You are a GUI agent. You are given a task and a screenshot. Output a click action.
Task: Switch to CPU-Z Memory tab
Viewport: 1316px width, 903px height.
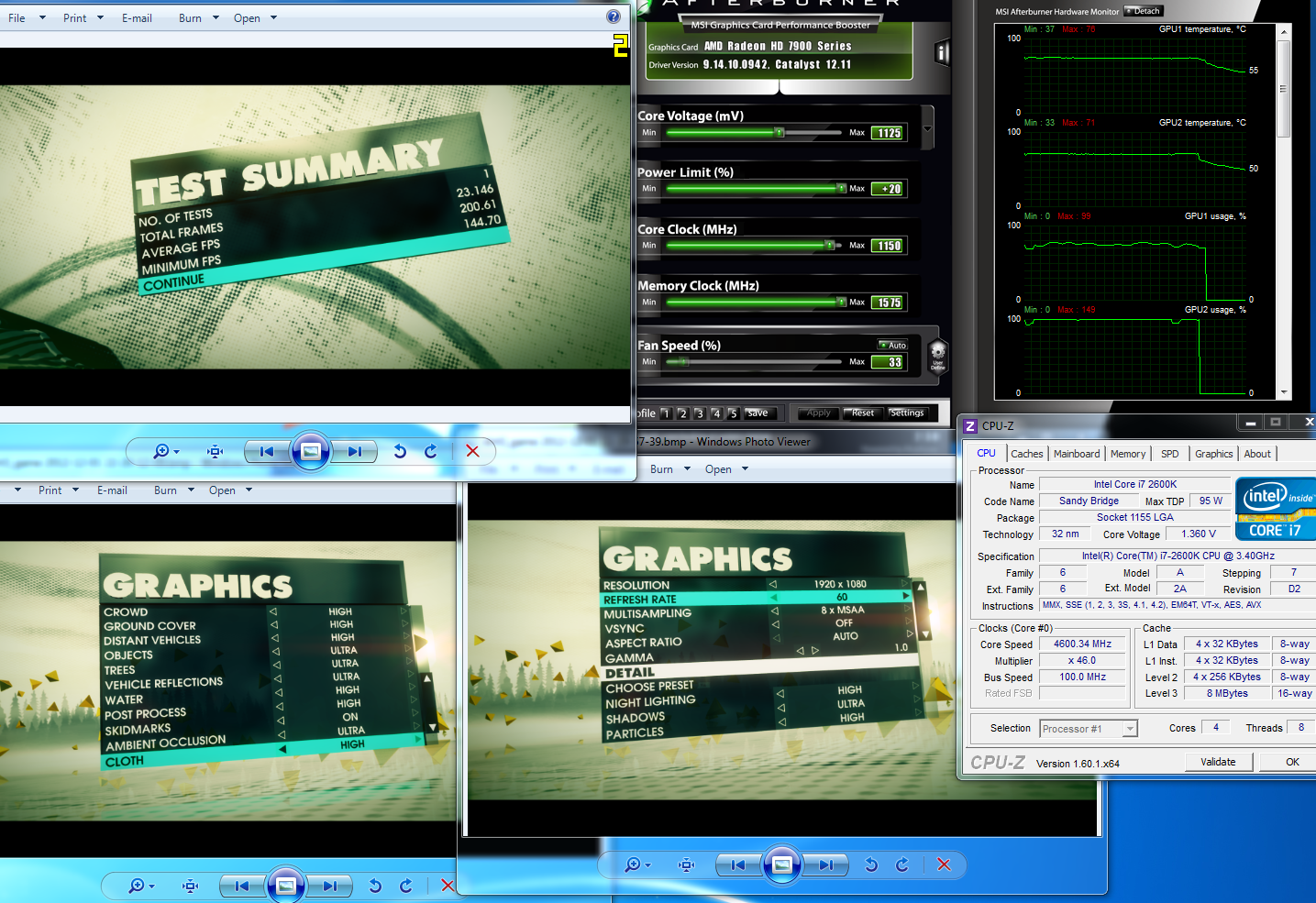click(x=1128, y=454)
